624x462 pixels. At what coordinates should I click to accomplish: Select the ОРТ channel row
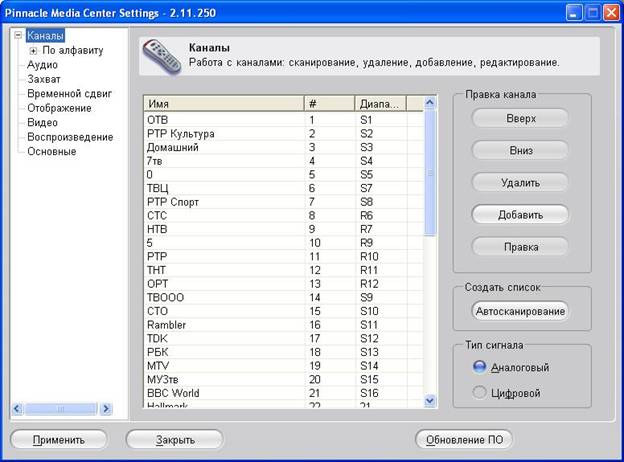tap(283, 284)
